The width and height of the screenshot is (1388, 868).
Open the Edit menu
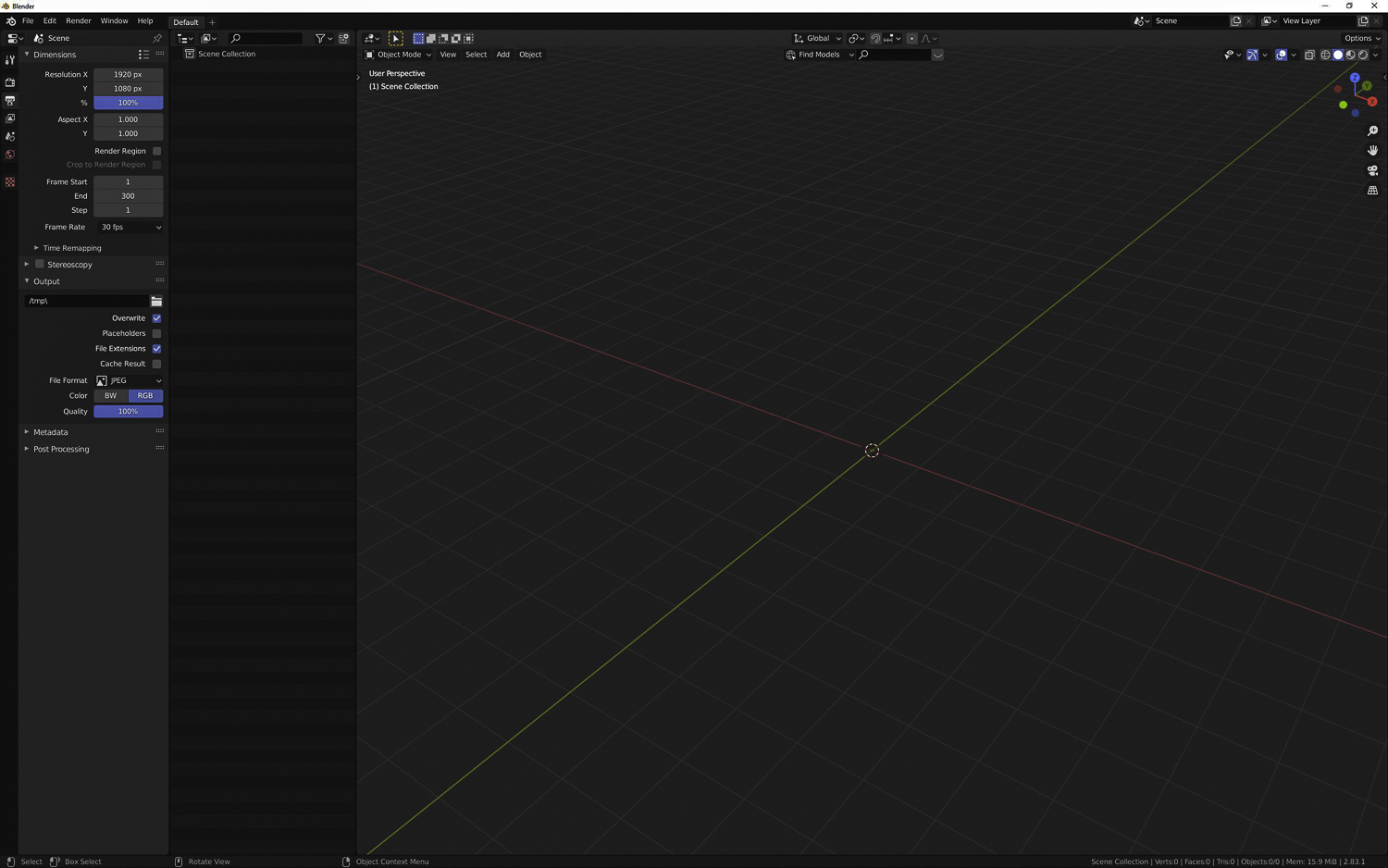pos(50,21)
